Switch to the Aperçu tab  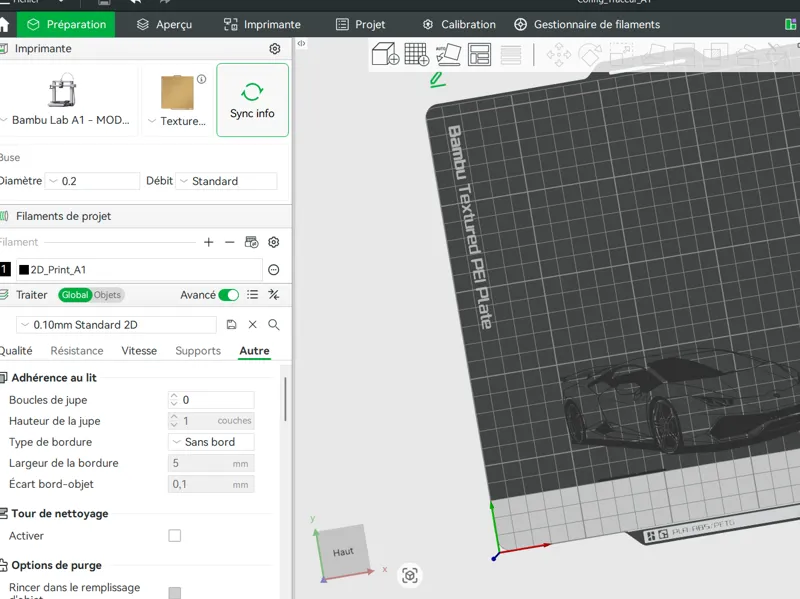click(x=164, y=24)
